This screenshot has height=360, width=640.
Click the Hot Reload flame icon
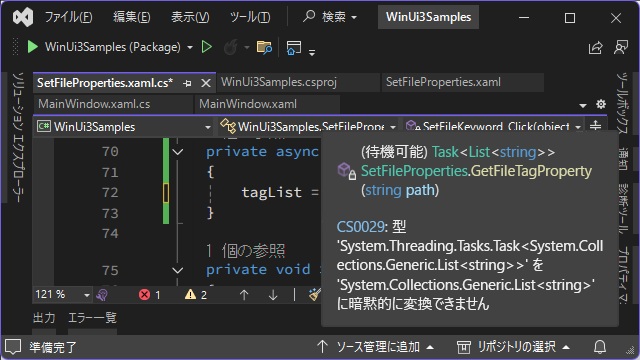point(231,47)
